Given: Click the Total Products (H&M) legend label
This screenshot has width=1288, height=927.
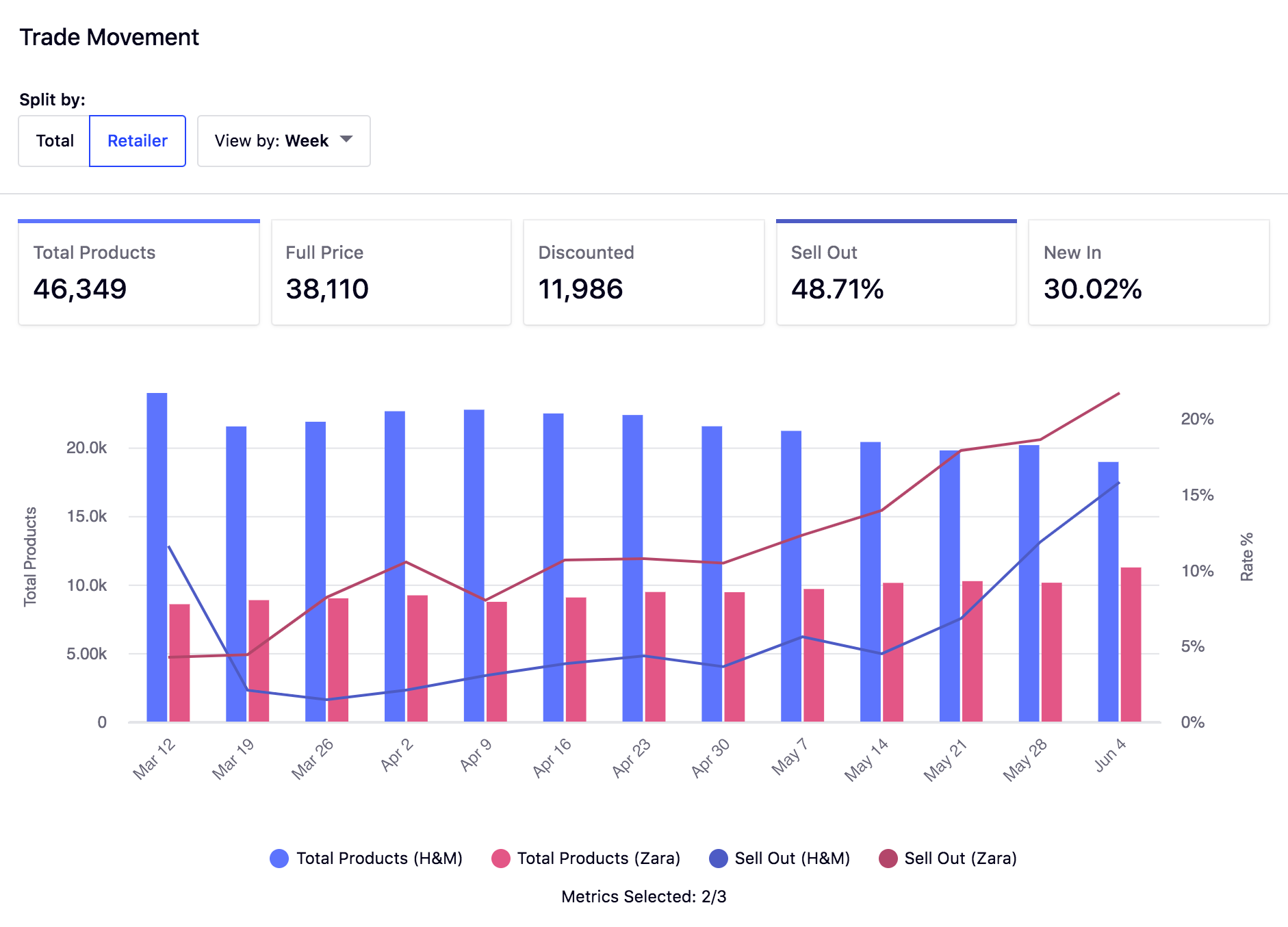Looking at the screenshot, I should (380, 859).
